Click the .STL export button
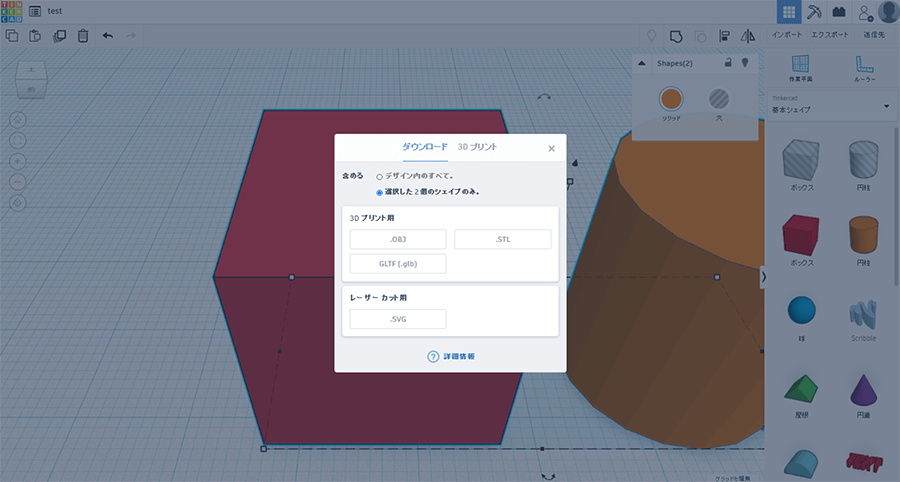 503,239
